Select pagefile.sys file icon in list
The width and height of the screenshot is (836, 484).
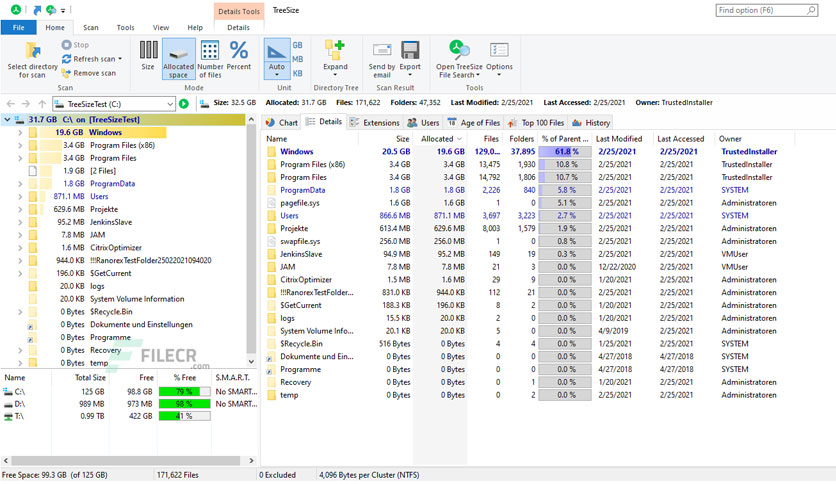[272, 203]
